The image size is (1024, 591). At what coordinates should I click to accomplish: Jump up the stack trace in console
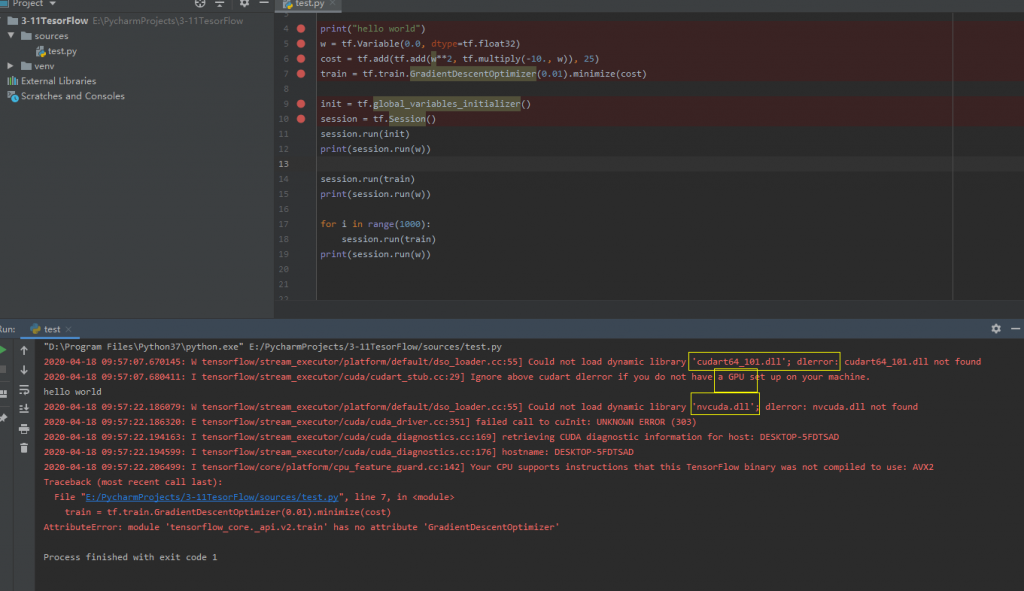[24, 350]
